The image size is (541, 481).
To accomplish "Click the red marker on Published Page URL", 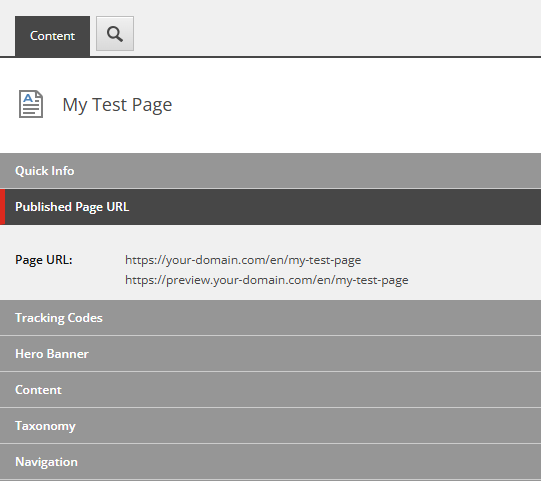I will click(x=2, y=207).
